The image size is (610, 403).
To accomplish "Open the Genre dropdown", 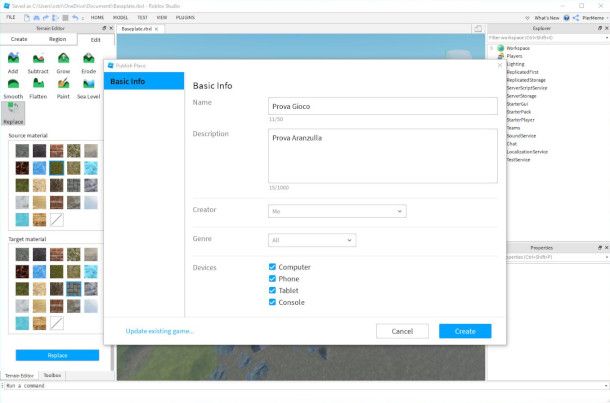I will pyautogui.click(x=312, y=240).
